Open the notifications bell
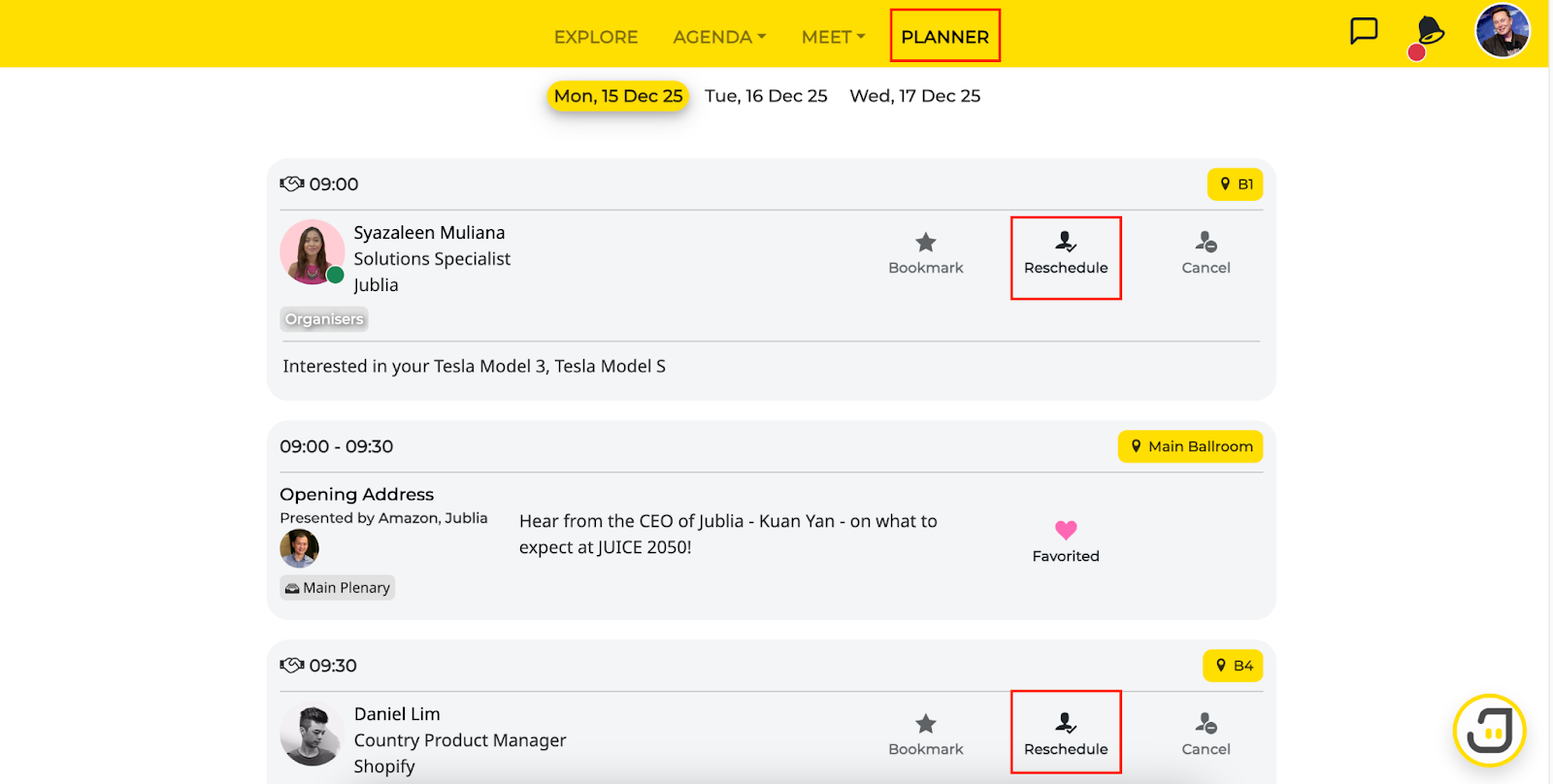Image resolution: width=1553 pixels, height=784 pixels. (1429, 32)
